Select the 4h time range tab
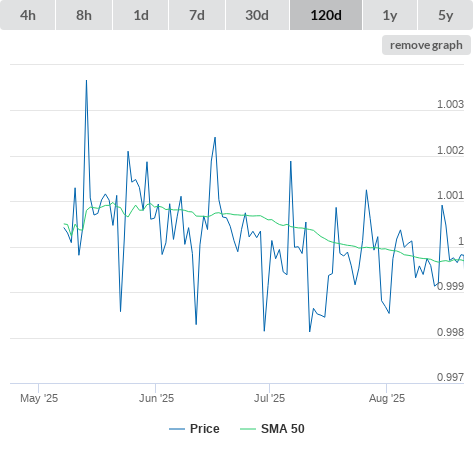 click(x=28, y=15)
